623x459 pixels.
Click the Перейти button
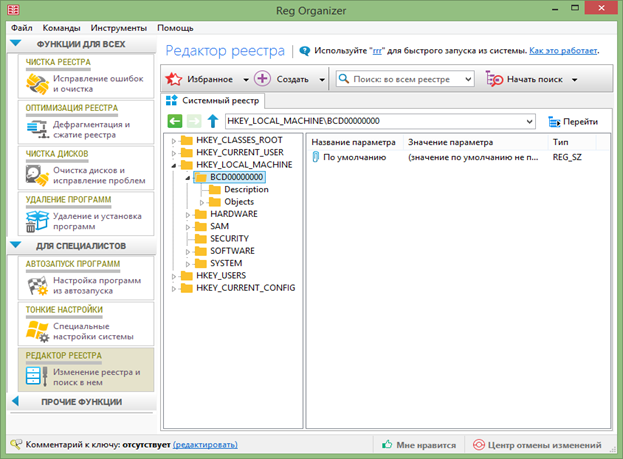click(573, 121)
